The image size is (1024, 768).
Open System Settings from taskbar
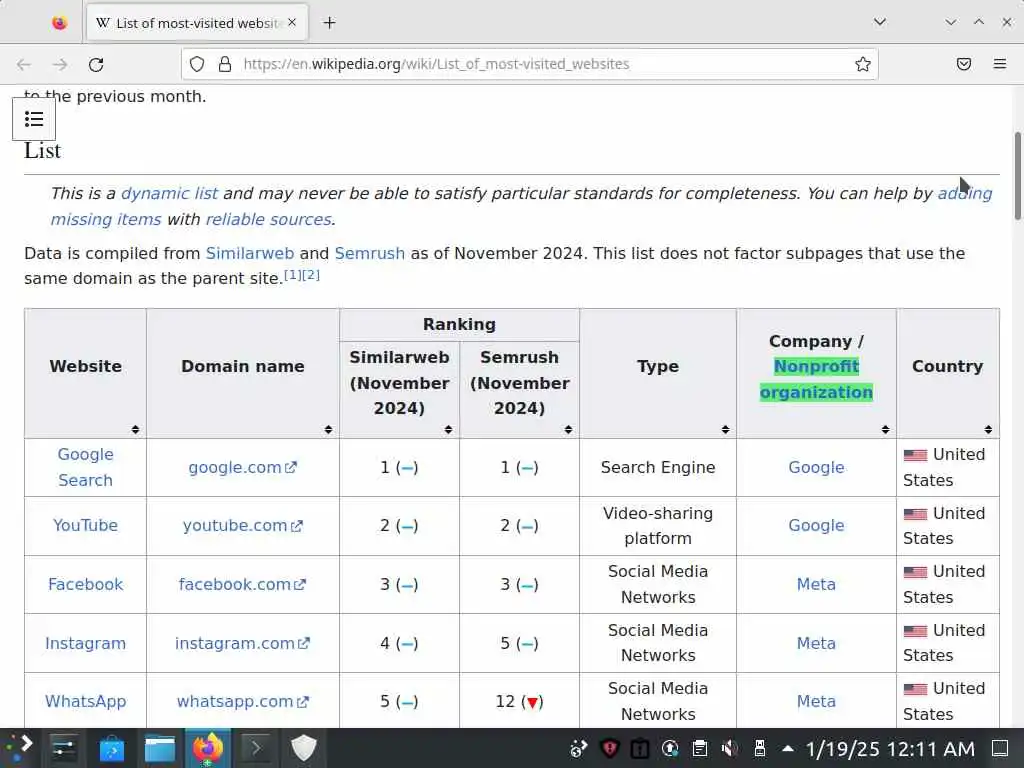tap(63, 748)
